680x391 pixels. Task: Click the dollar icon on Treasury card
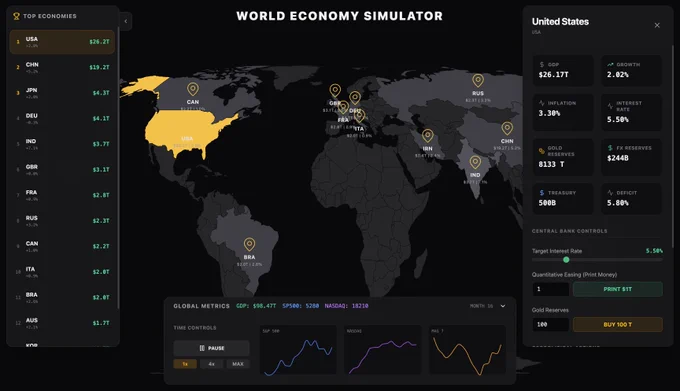[x=542, y=192]
